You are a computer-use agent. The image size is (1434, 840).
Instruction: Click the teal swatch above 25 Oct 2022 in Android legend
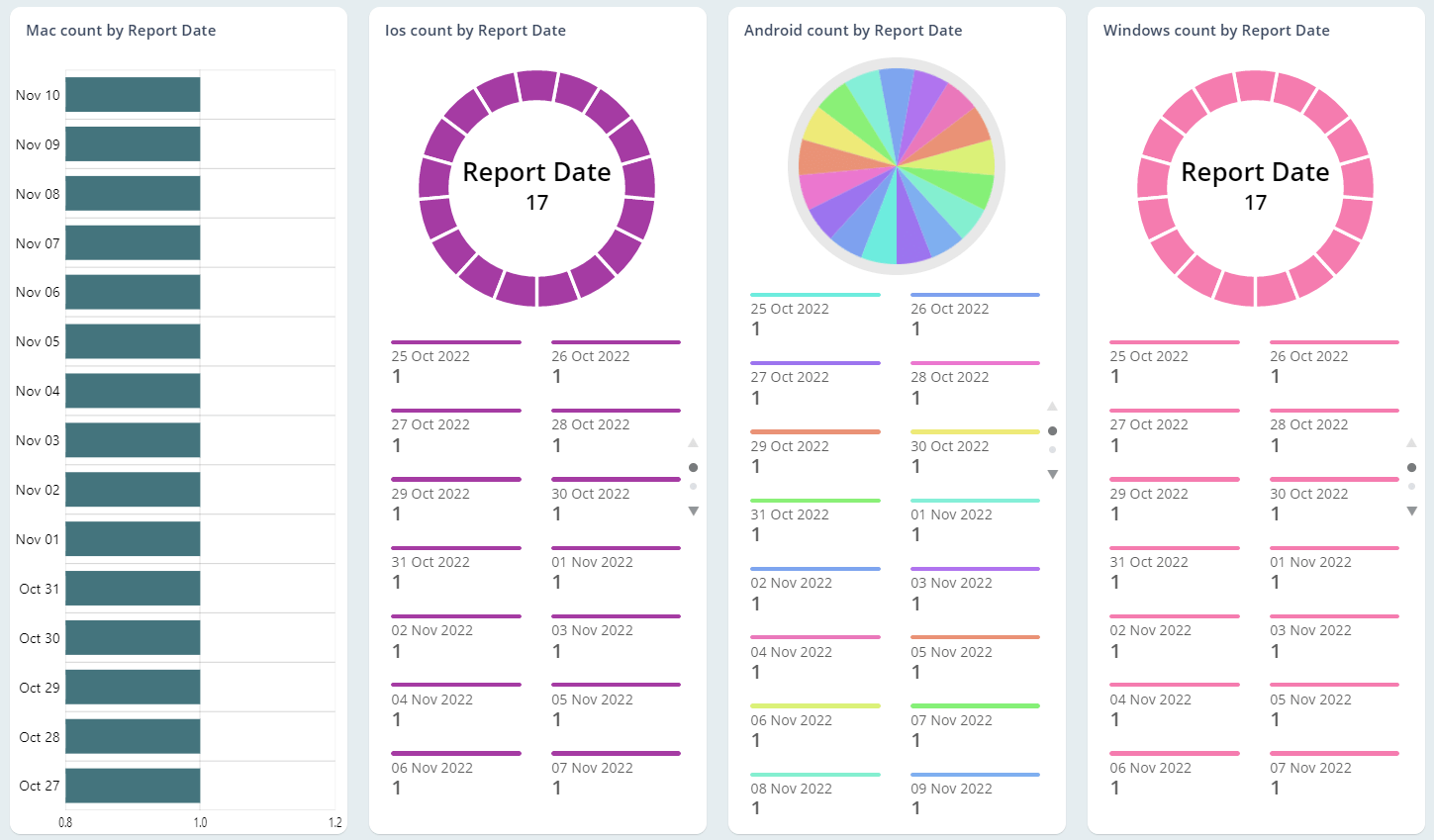(x=813, y=294)
